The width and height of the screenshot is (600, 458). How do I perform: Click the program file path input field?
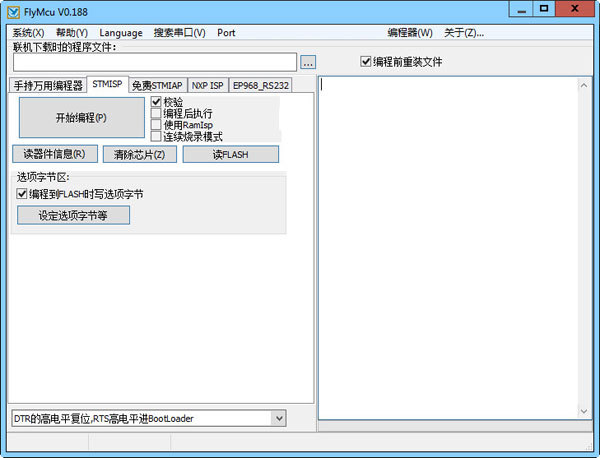click(155, 62)
